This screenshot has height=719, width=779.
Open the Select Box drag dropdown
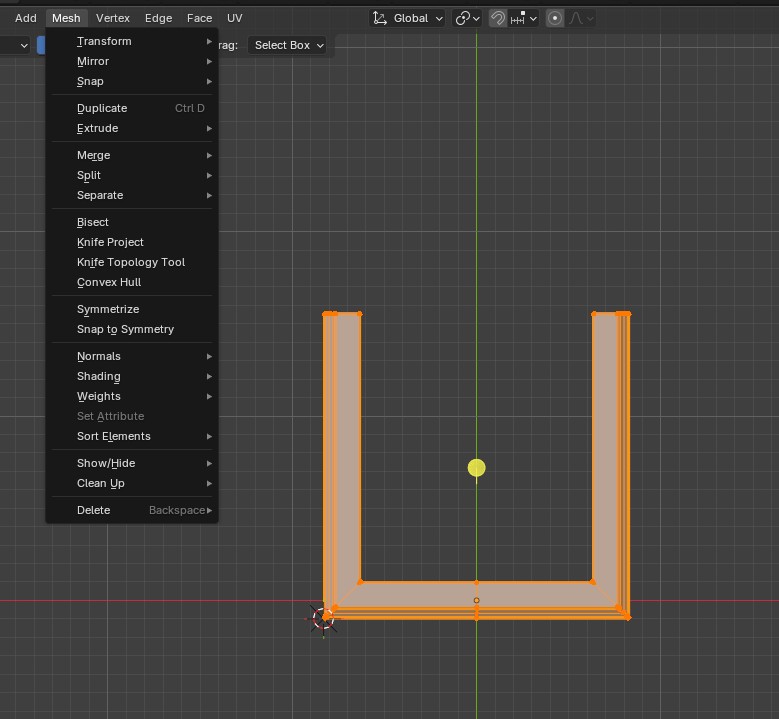(x=288, y=45)
